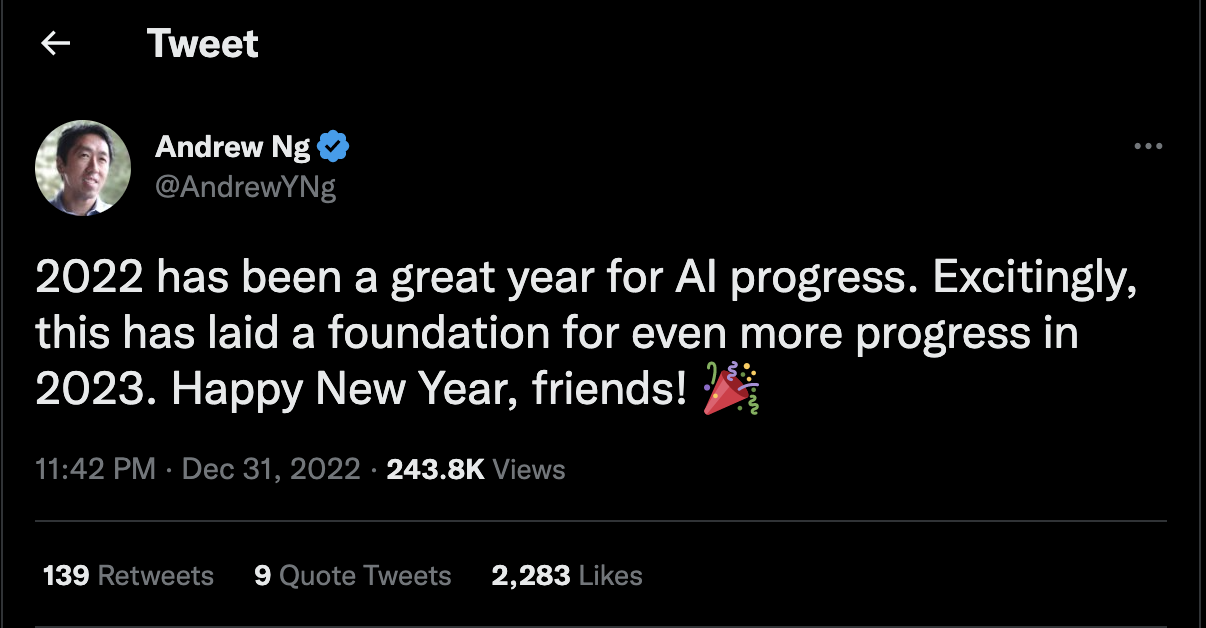View the 243.8K Views analytics

pyautogui.click(x=475, y=469)
